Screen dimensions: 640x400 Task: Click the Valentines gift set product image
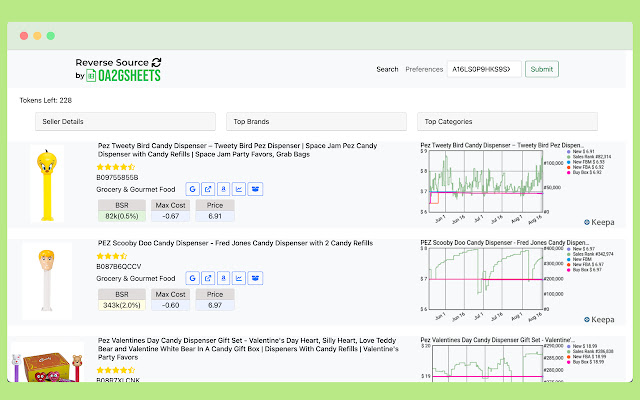[47, 362]
